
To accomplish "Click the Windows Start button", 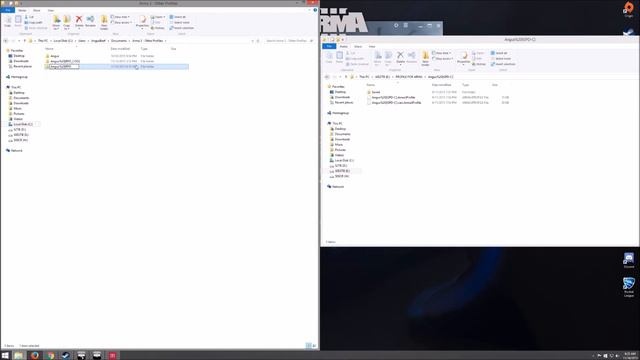I will [5, 356].
